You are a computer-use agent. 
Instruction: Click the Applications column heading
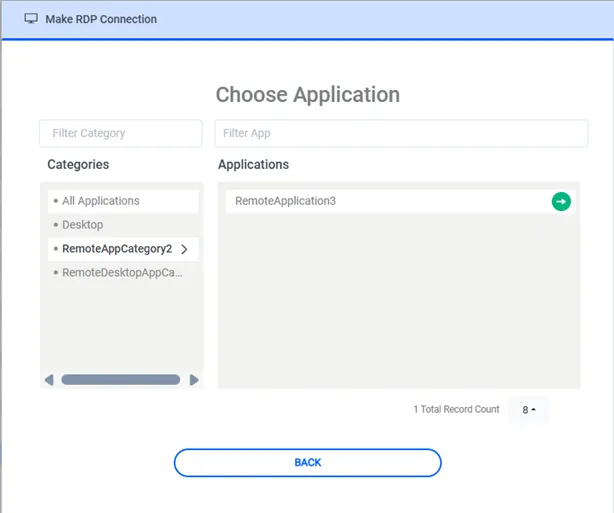pos(253,164)
